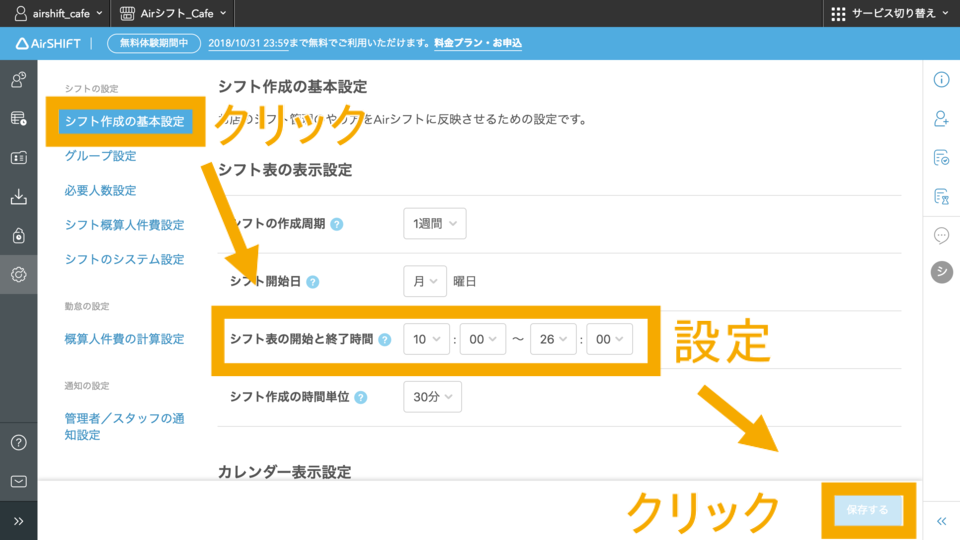960x540 pixels.
Task: Click help icon beside シフト開始日
Action: pos(313,282)
